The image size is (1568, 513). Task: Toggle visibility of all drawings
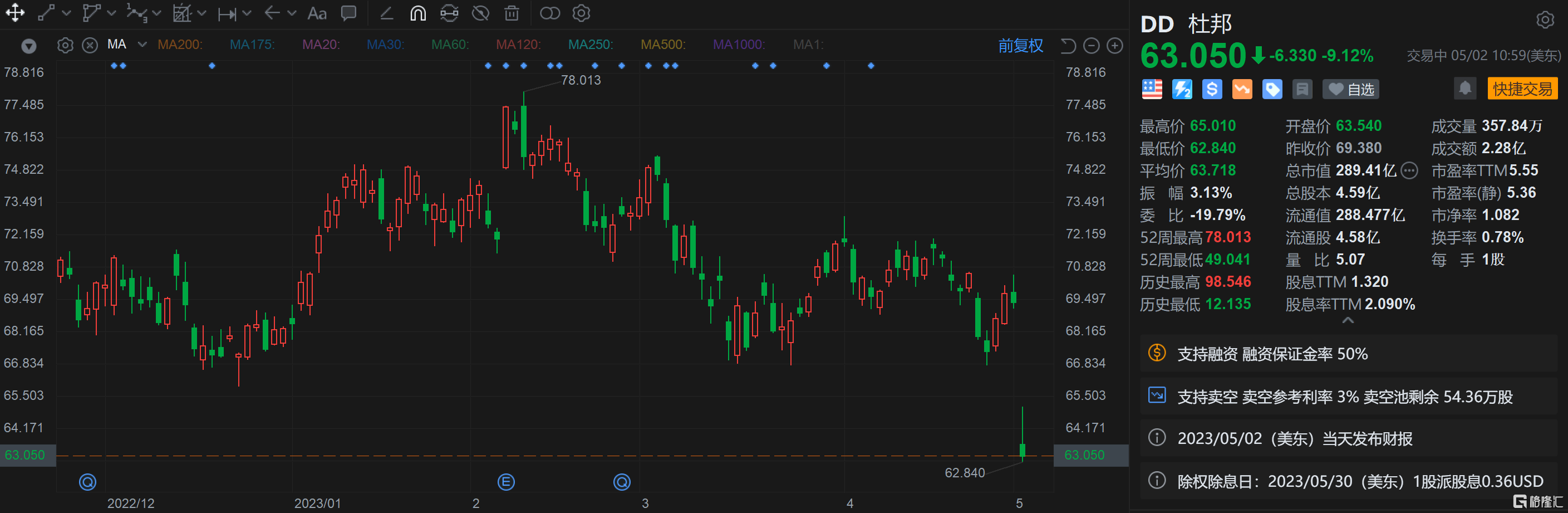480,13
